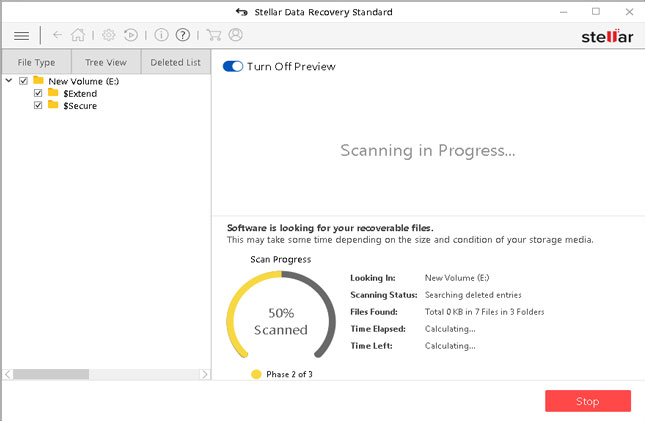Image resolution: width=645 pixels, height=421 pixels.
Task: Click the $Secure folder icon
Action: pos(53,105)
